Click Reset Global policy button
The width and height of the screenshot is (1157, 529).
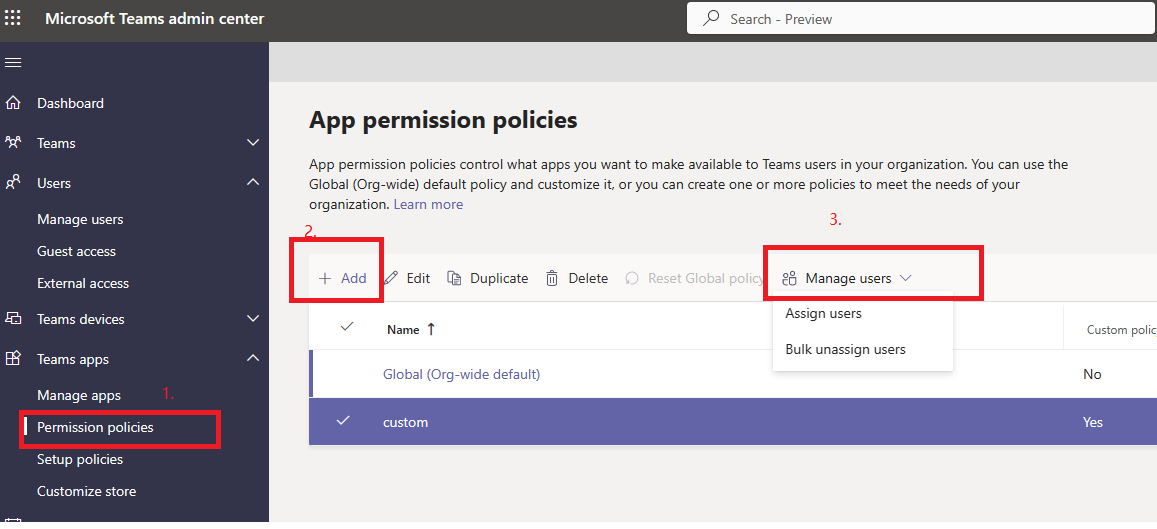[694, 278]
